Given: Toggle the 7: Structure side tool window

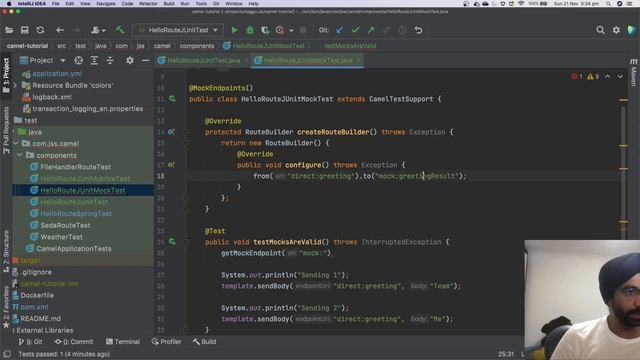Looking at the screenshot, I should click(x=6, y=252).
